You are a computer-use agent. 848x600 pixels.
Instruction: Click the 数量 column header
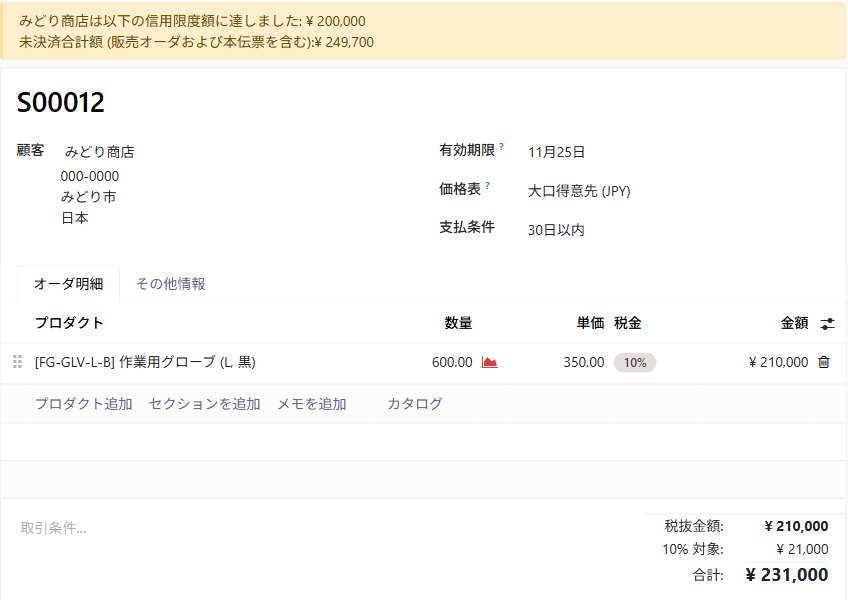(x=459, y=323)
